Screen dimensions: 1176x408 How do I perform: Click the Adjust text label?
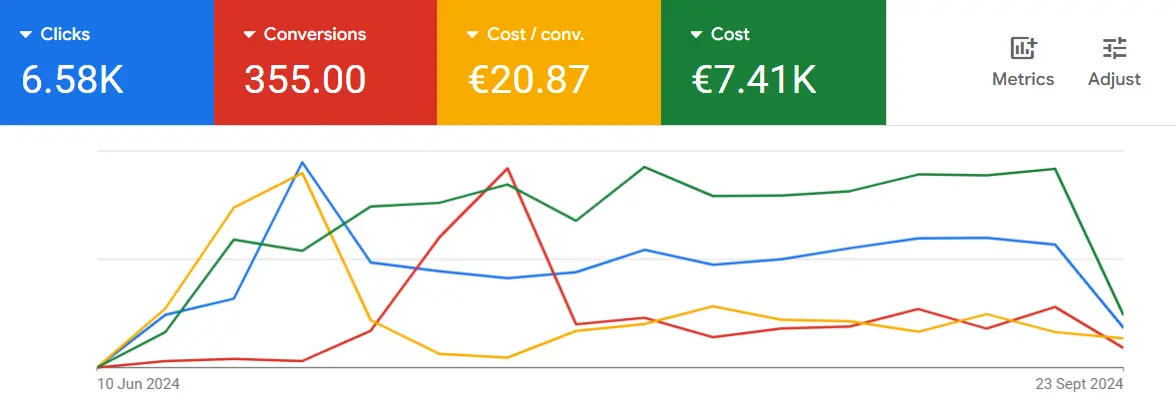(x=1114, y=79)
